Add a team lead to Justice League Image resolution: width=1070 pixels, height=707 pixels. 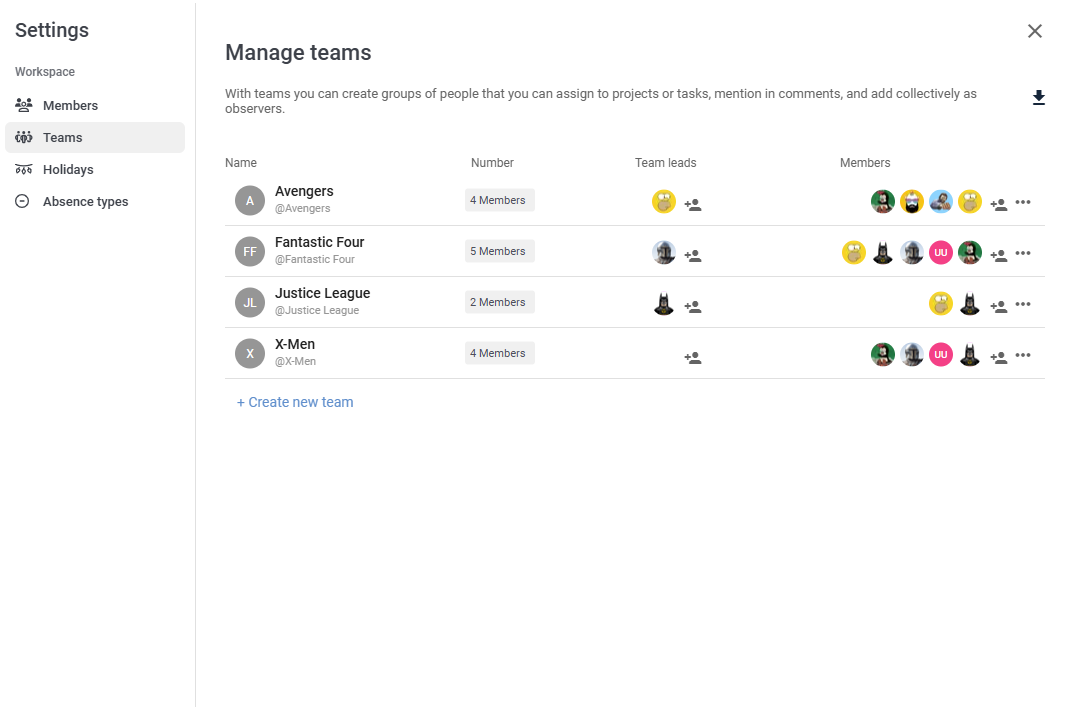point(693,306)
